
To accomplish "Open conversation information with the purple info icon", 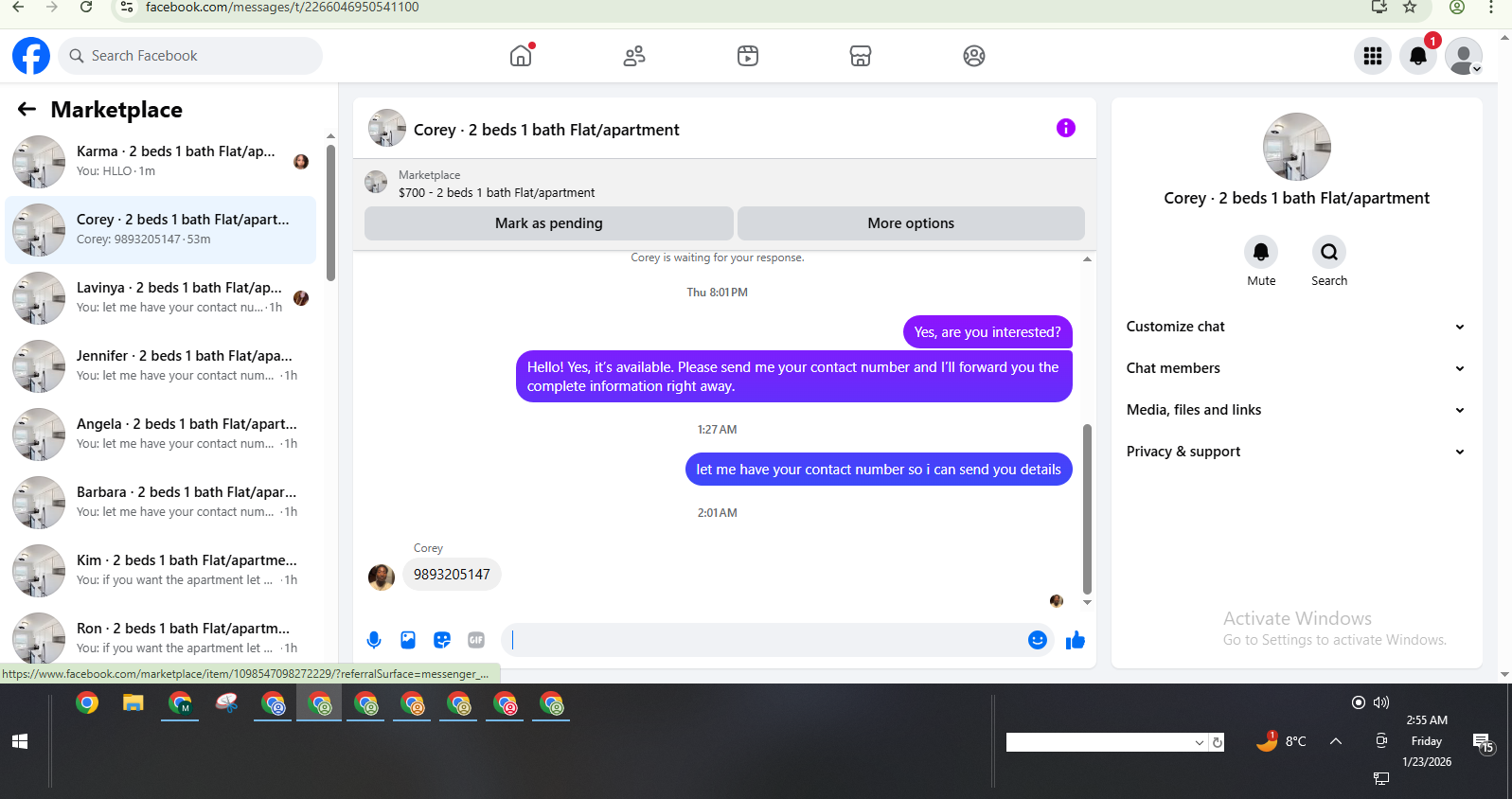I will [1066, 128].
